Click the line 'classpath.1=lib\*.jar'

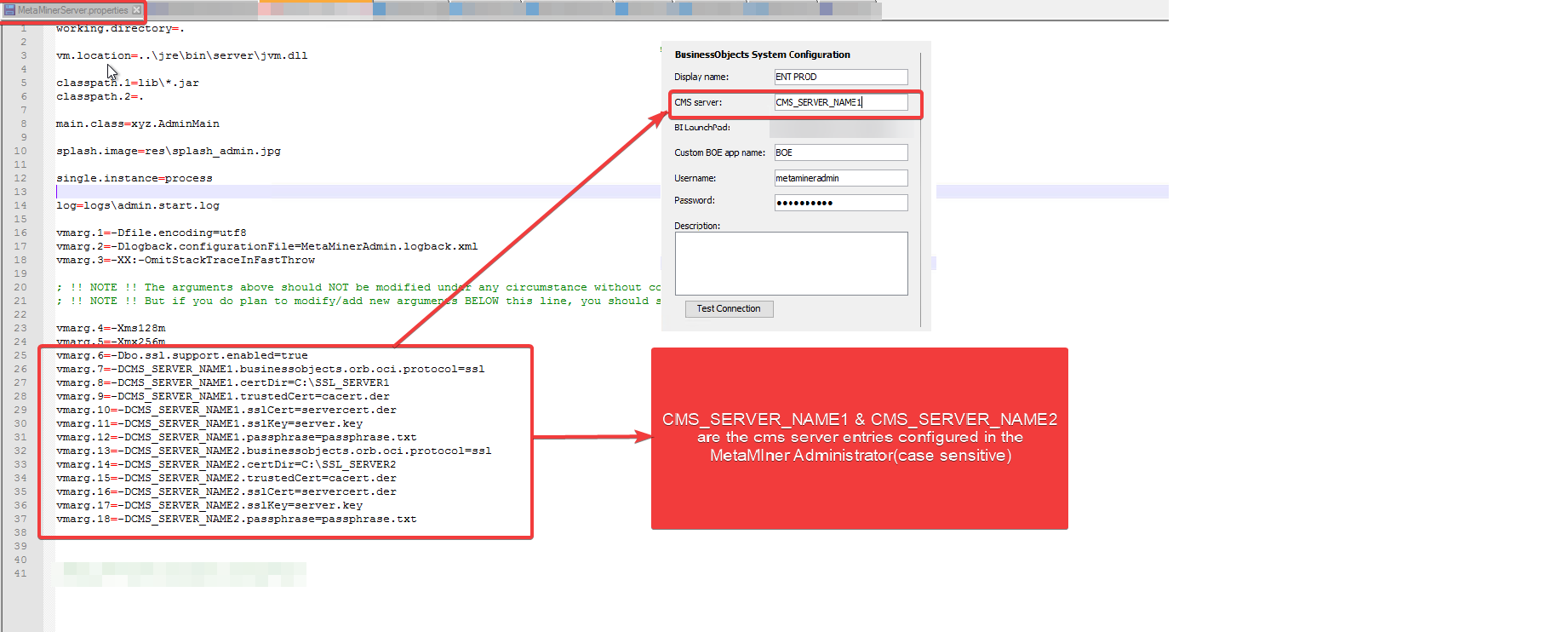[128, 83]
